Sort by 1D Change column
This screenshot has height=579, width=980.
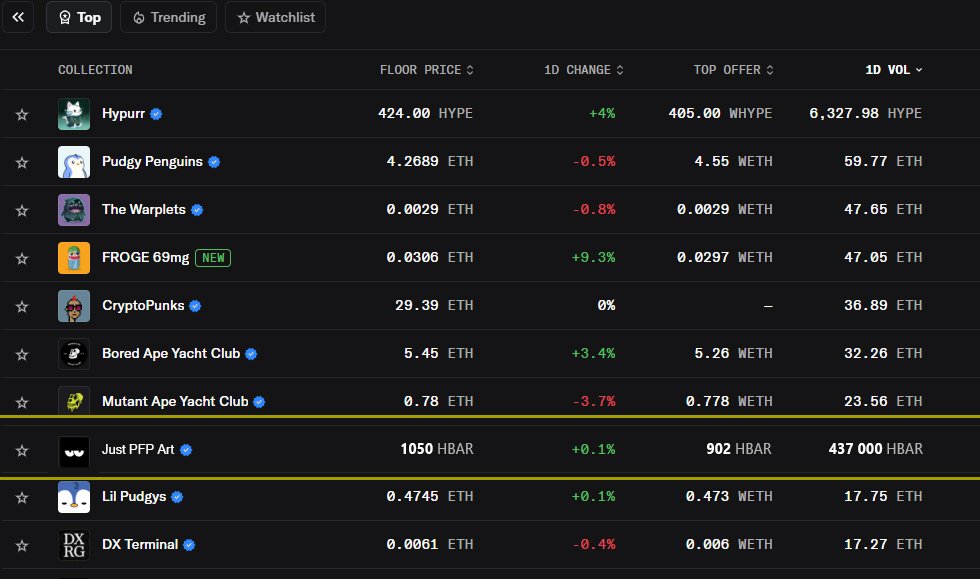[584, 69]
